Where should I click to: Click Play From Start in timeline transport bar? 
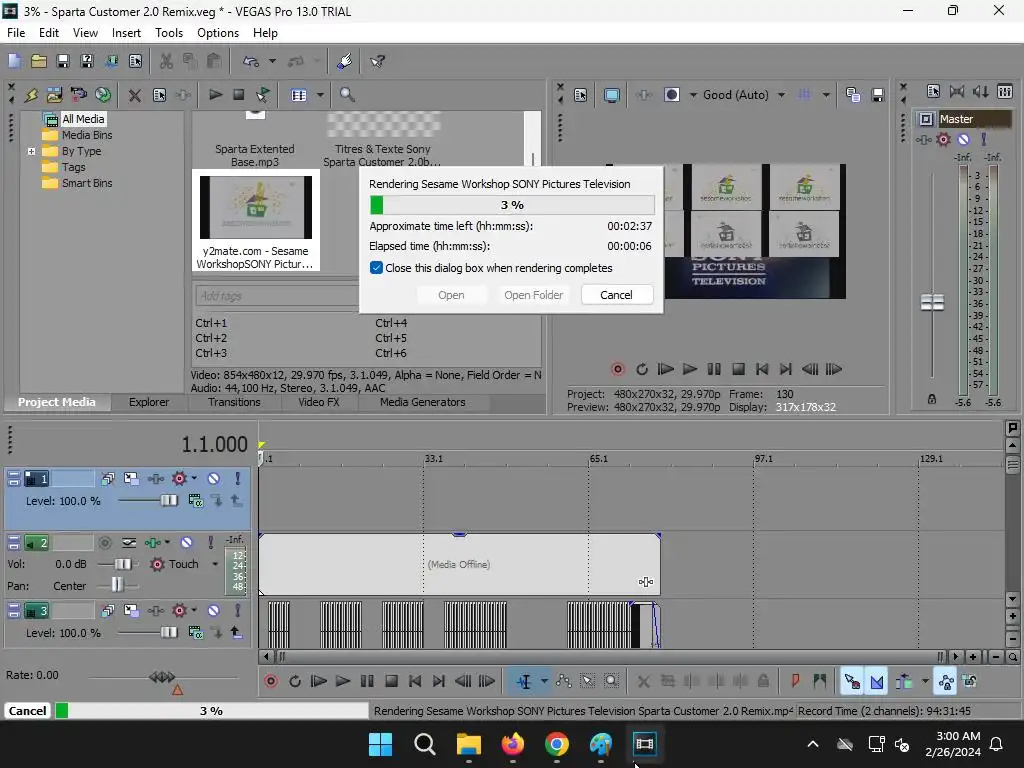click(x=318, y=681)
